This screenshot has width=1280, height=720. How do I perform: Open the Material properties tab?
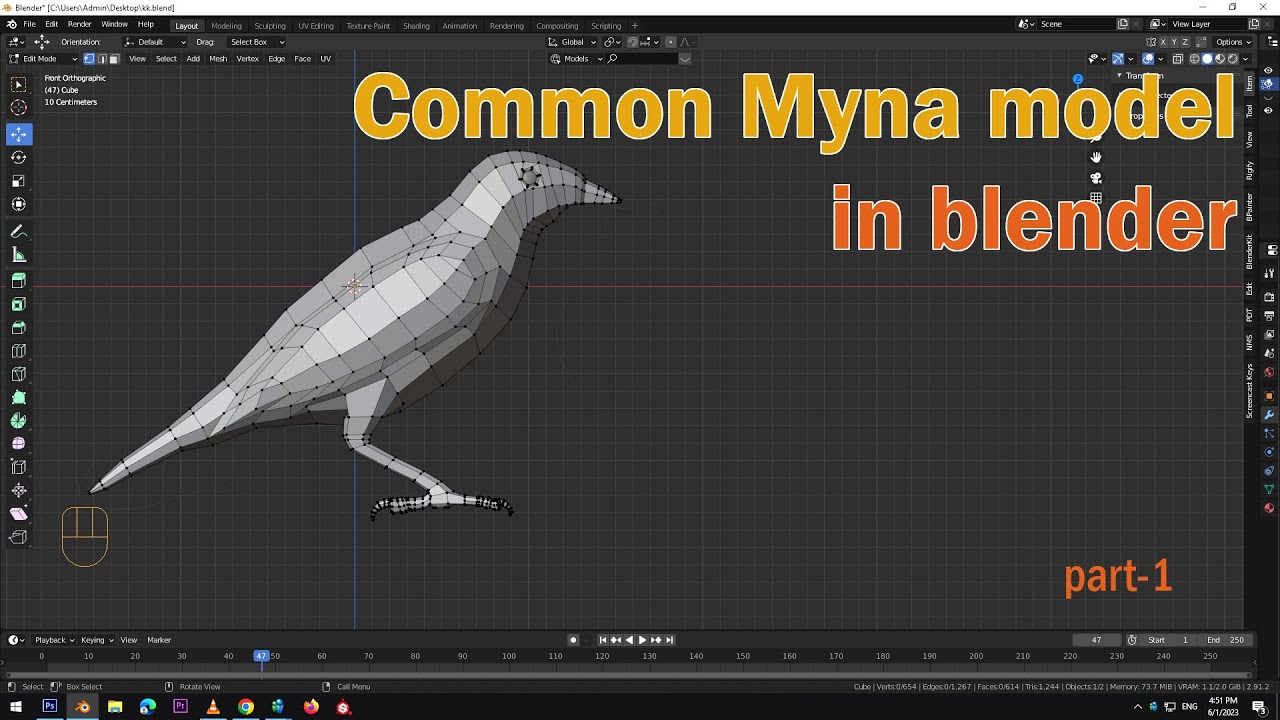(1269, 508)
